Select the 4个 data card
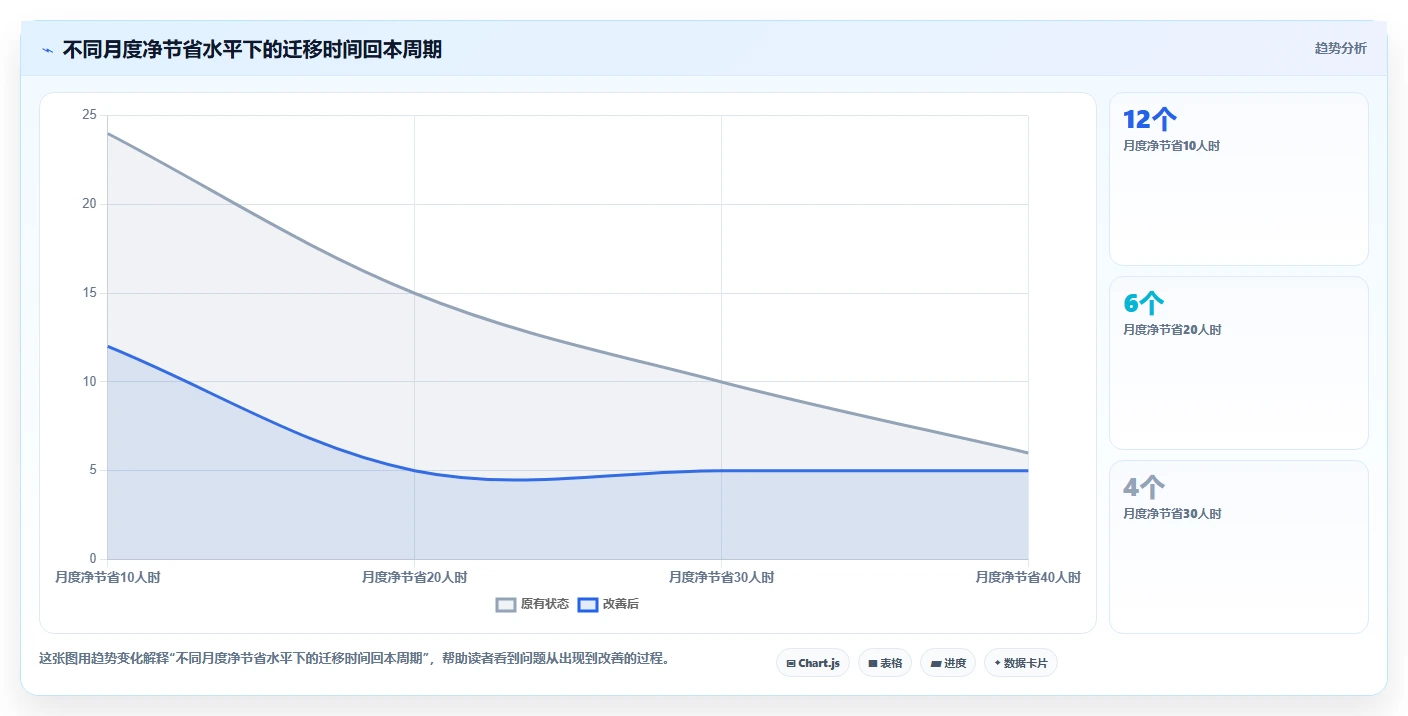This screenshot has width=1408, height=716. pyautogui.click(x=1239, y=547)
